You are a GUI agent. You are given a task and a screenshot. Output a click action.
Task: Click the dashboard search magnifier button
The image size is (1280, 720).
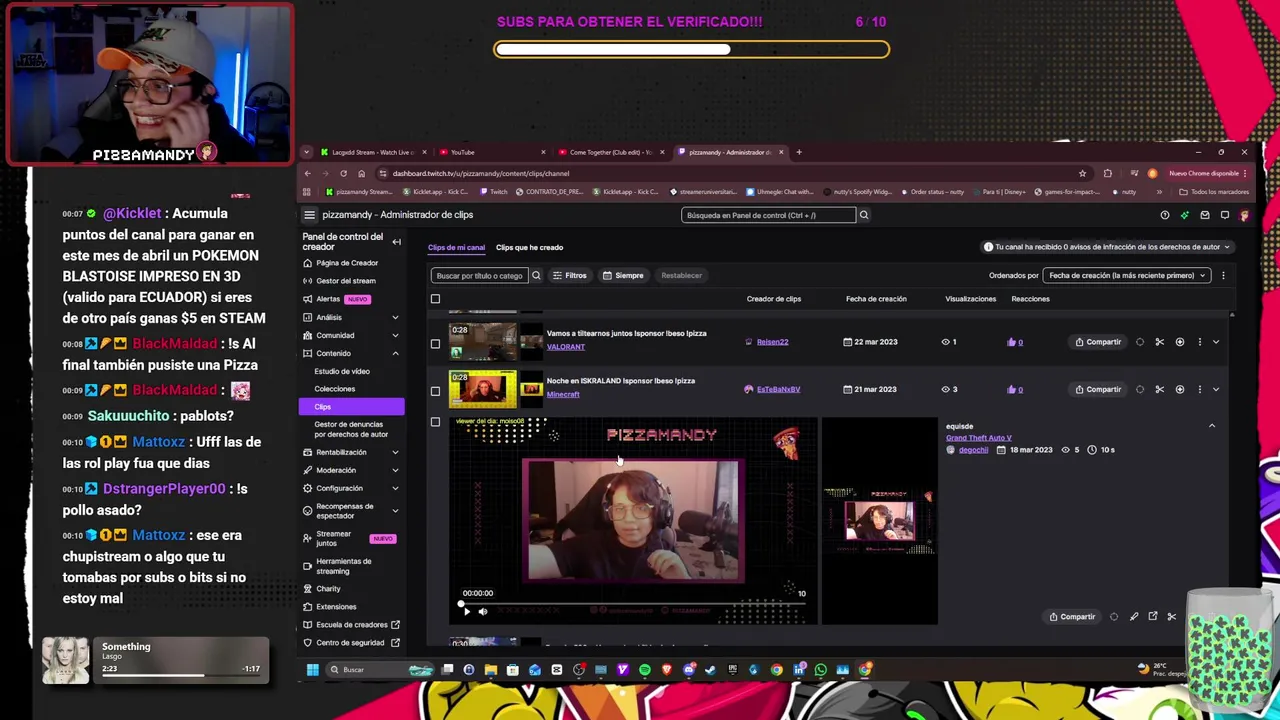864,215
